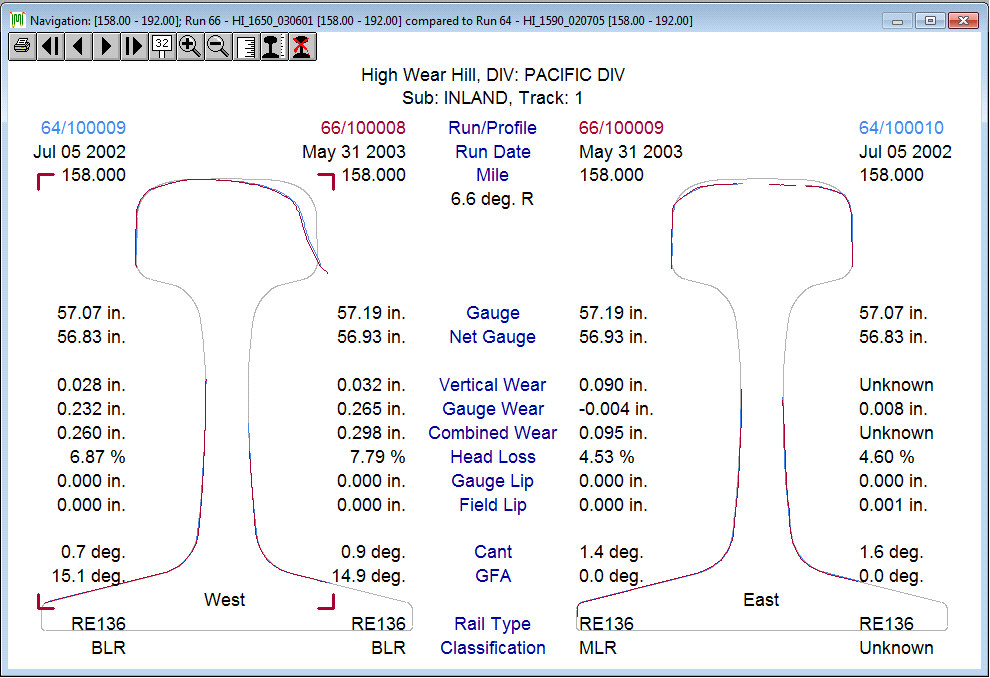
Task: Advance to the next profile
Action: 106,47
